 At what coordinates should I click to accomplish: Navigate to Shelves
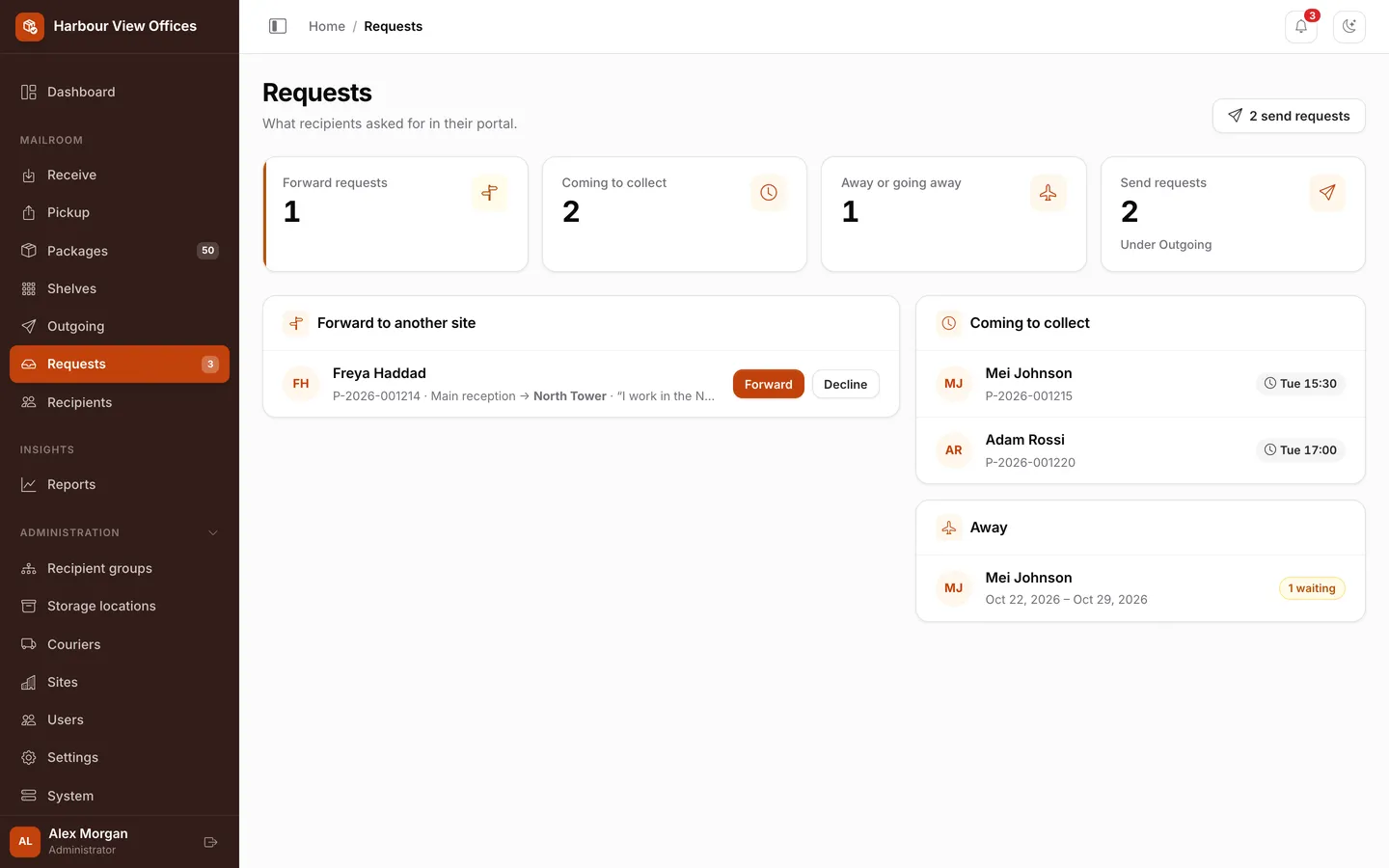pyautogui.click(x=120, y=288)
